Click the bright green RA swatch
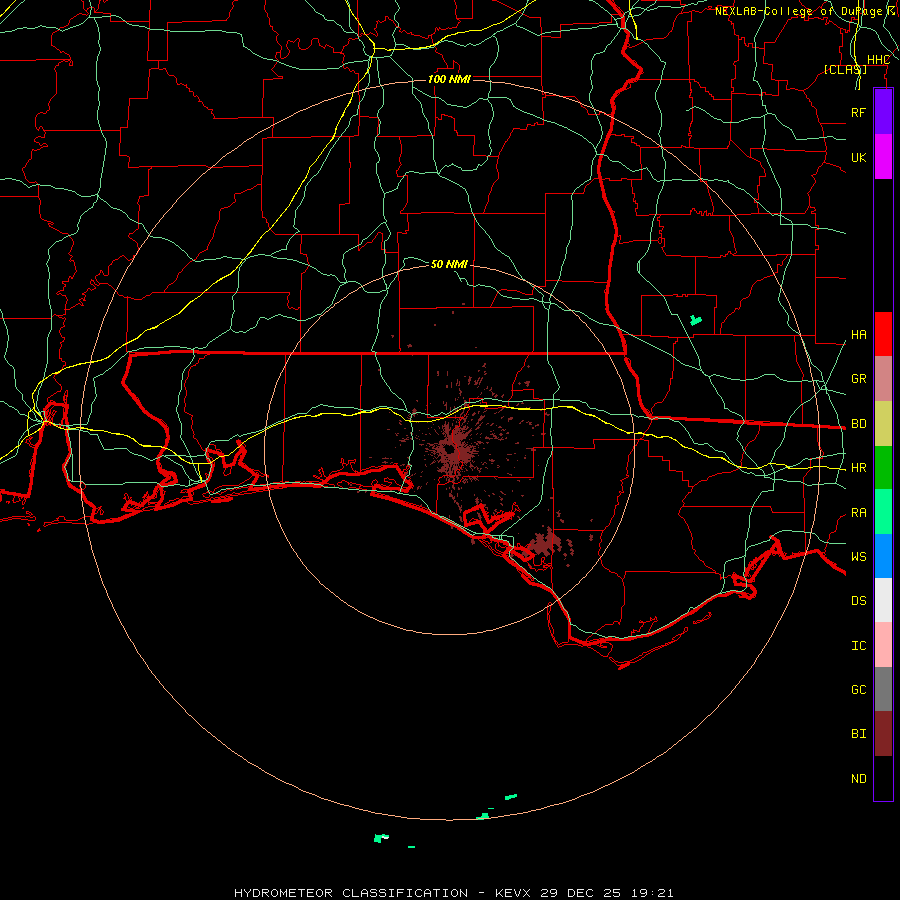Image resolution: width=900 pixels, height=900 pixels. [x=883, y=512]
